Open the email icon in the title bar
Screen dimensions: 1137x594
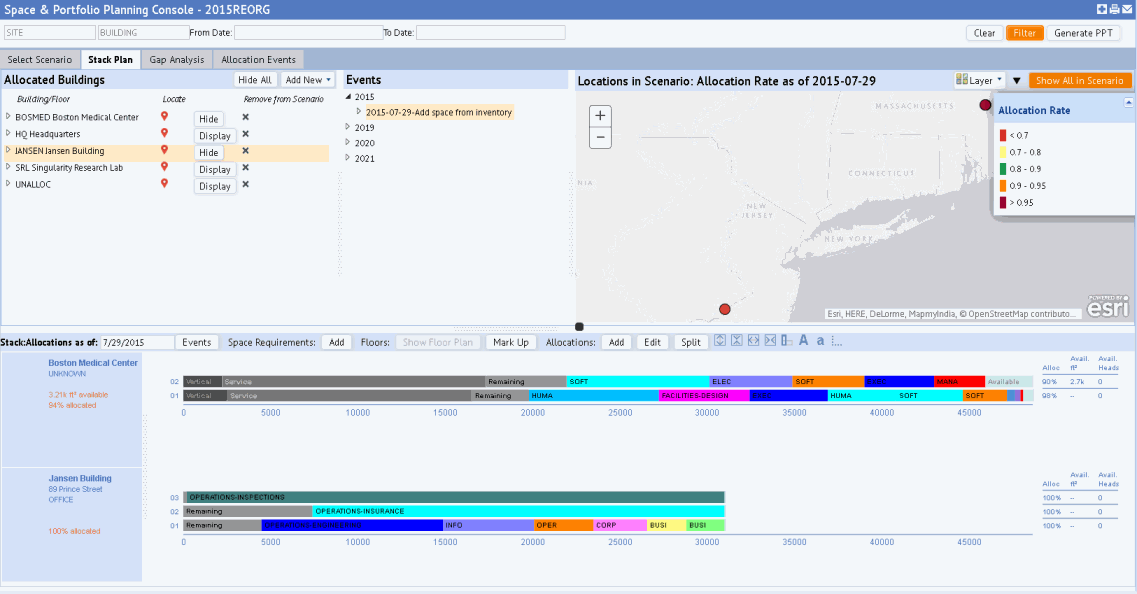(x=1125, y=8)
